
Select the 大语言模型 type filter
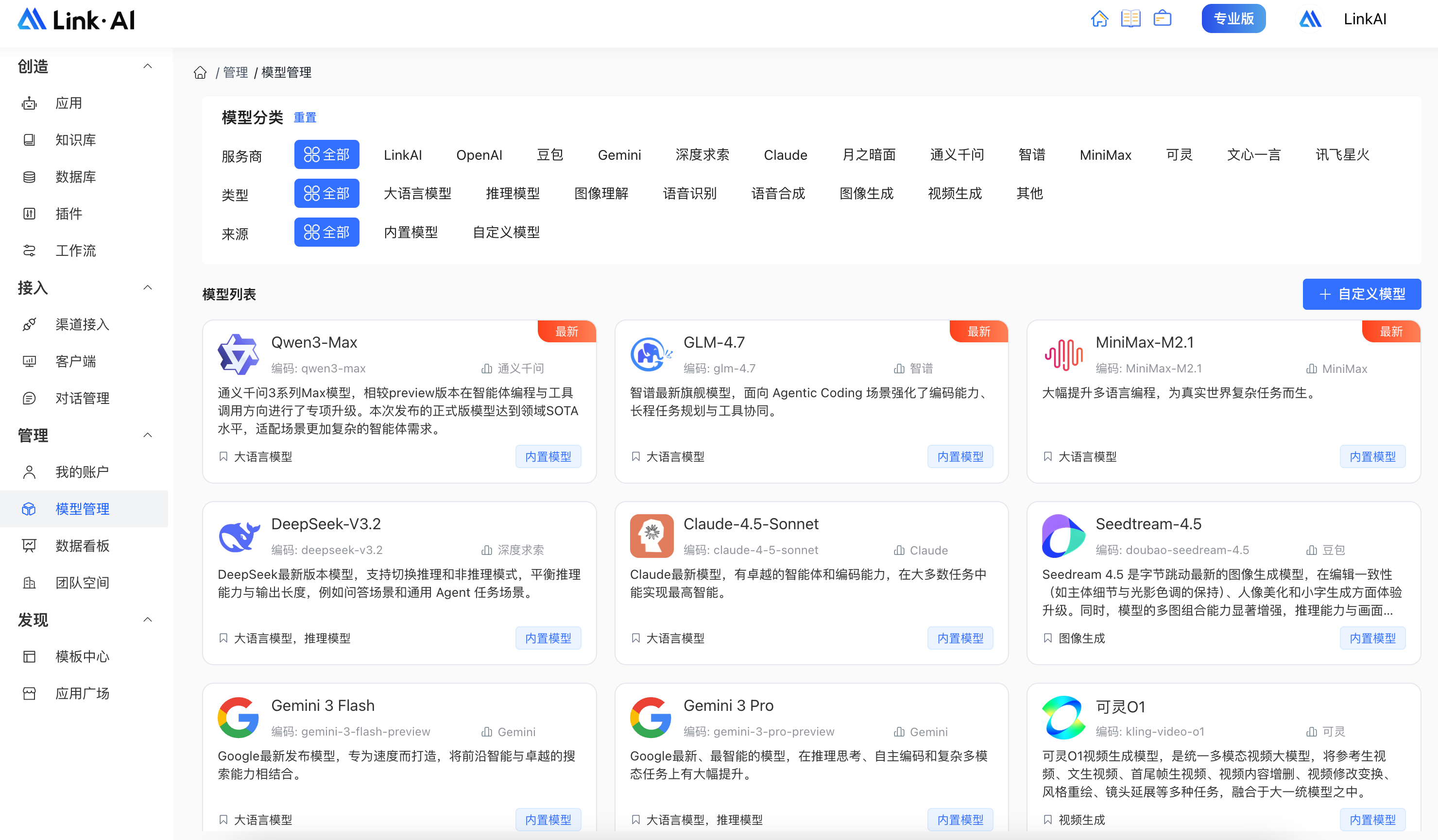pyautogui.click(x=417, y=193)
